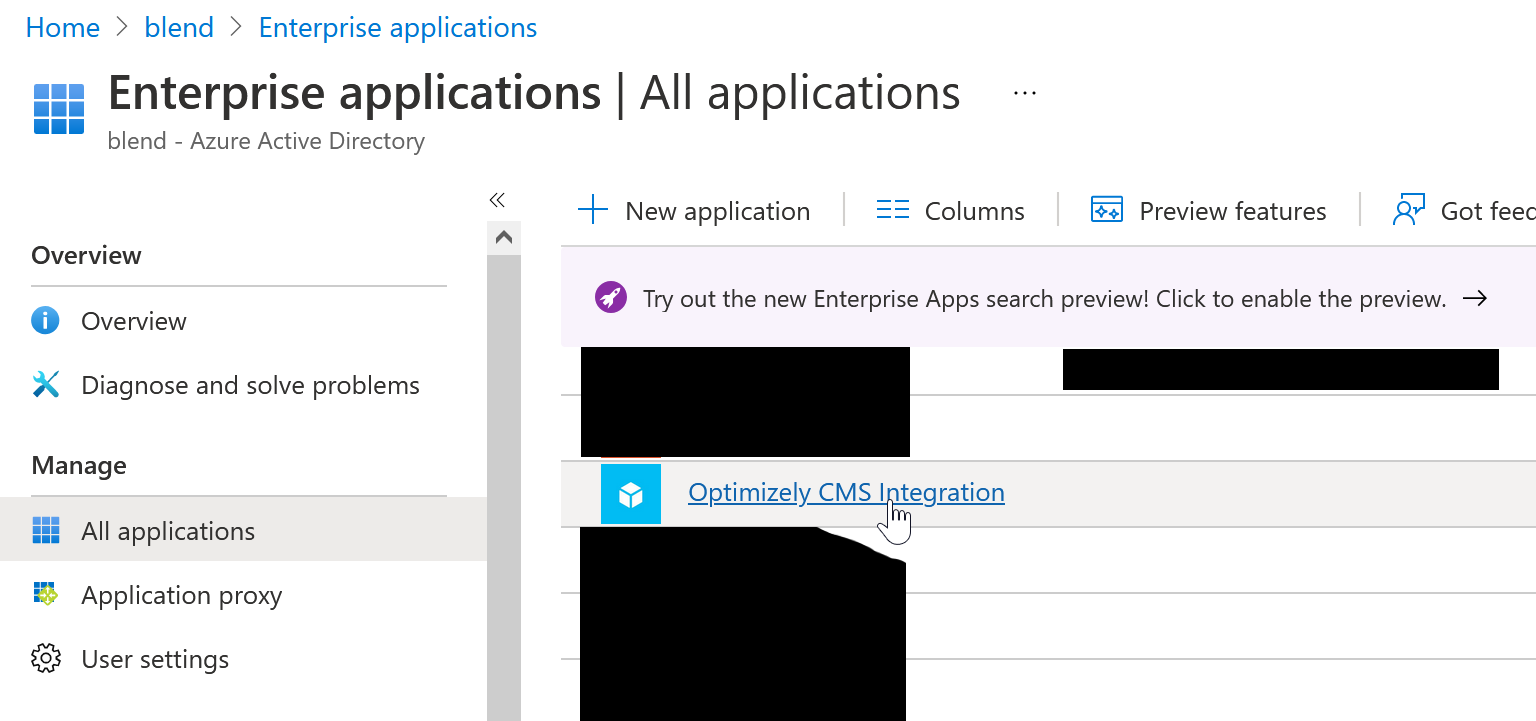Click the Diagnose wrench icon
This screenshot has height=721, width=1536.
point(46,385)
